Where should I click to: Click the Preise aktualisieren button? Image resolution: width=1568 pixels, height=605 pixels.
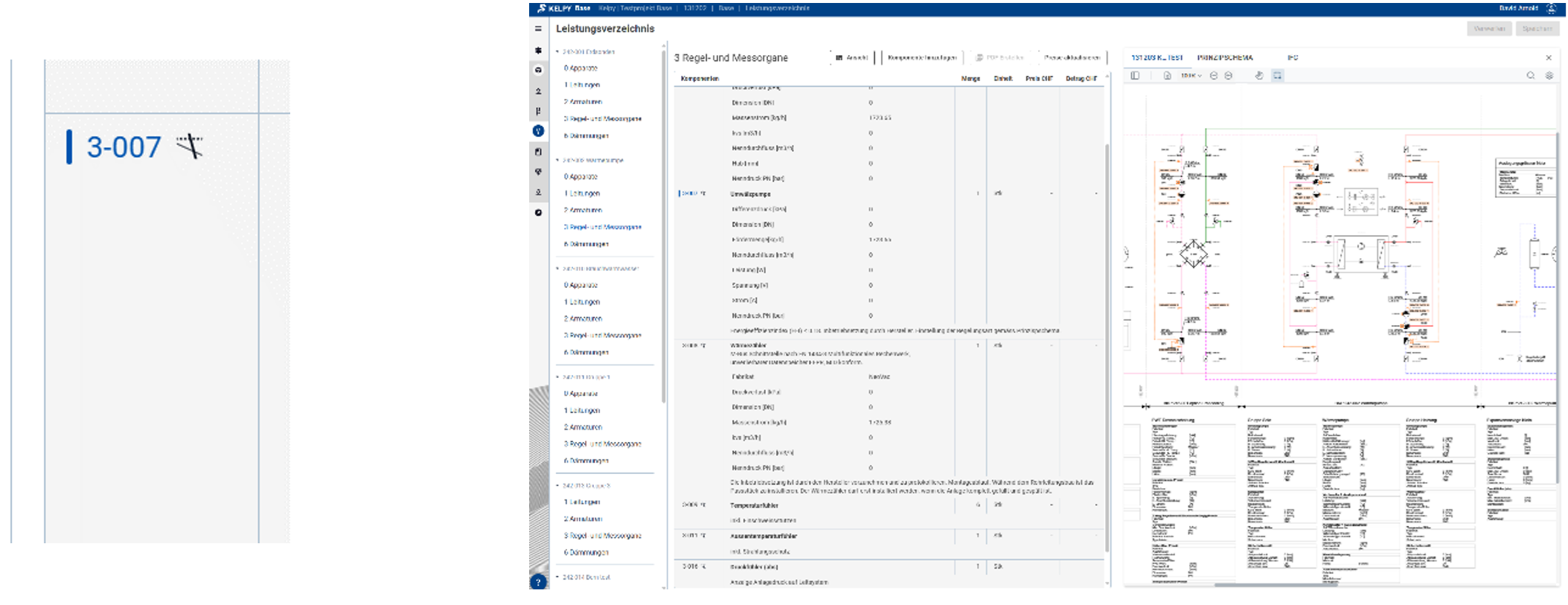point(1071,57)
